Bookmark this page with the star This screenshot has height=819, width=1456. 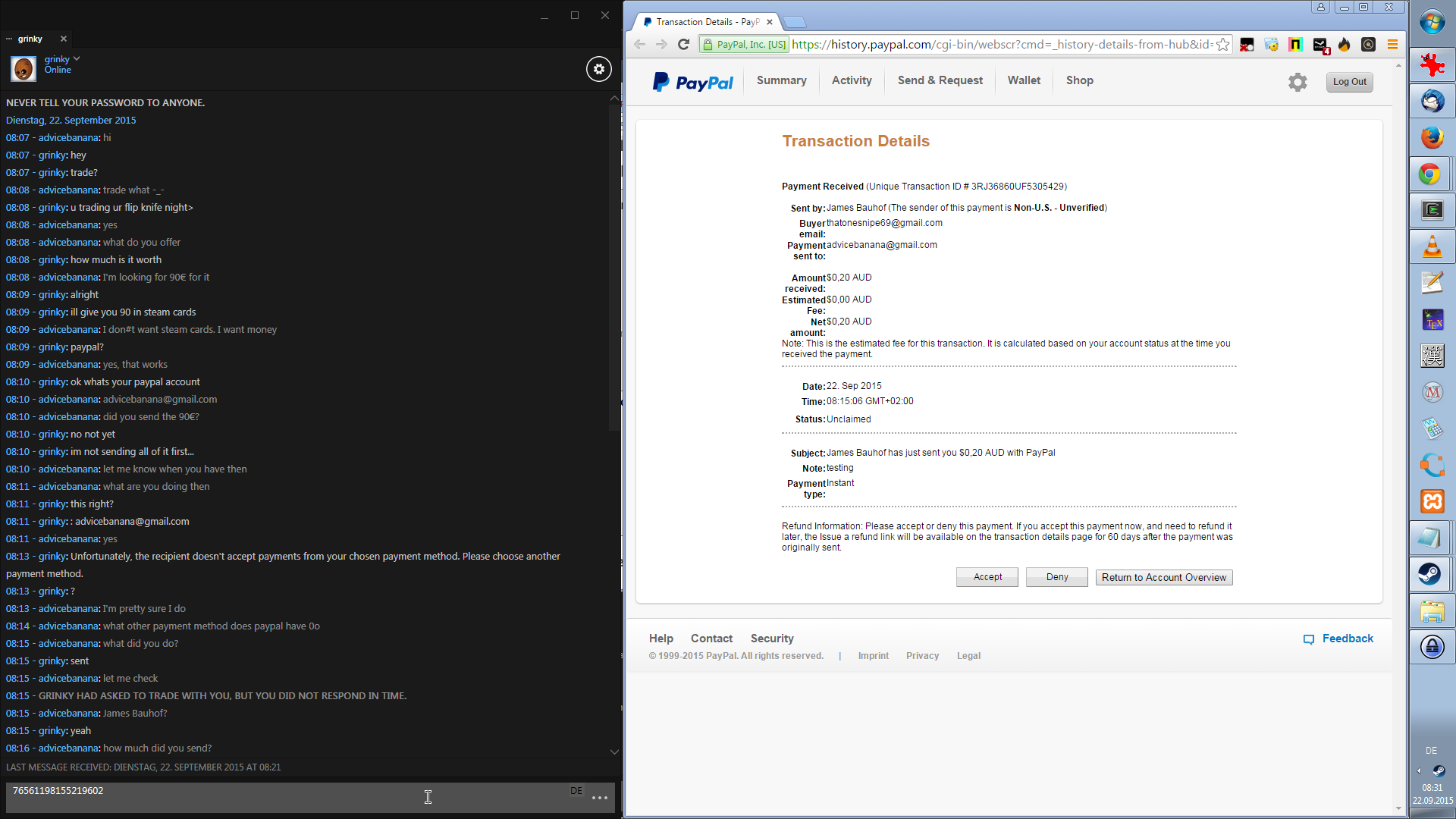click(1222, 45)
